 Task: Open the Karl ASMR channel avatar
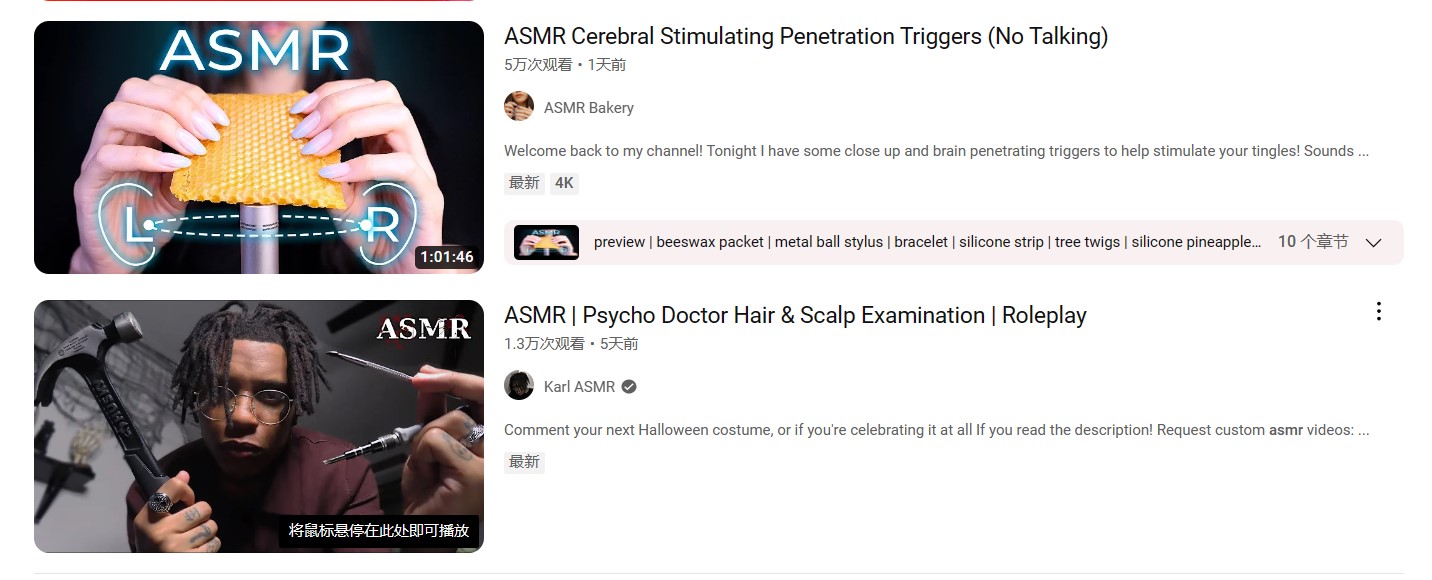pos(519,386)
